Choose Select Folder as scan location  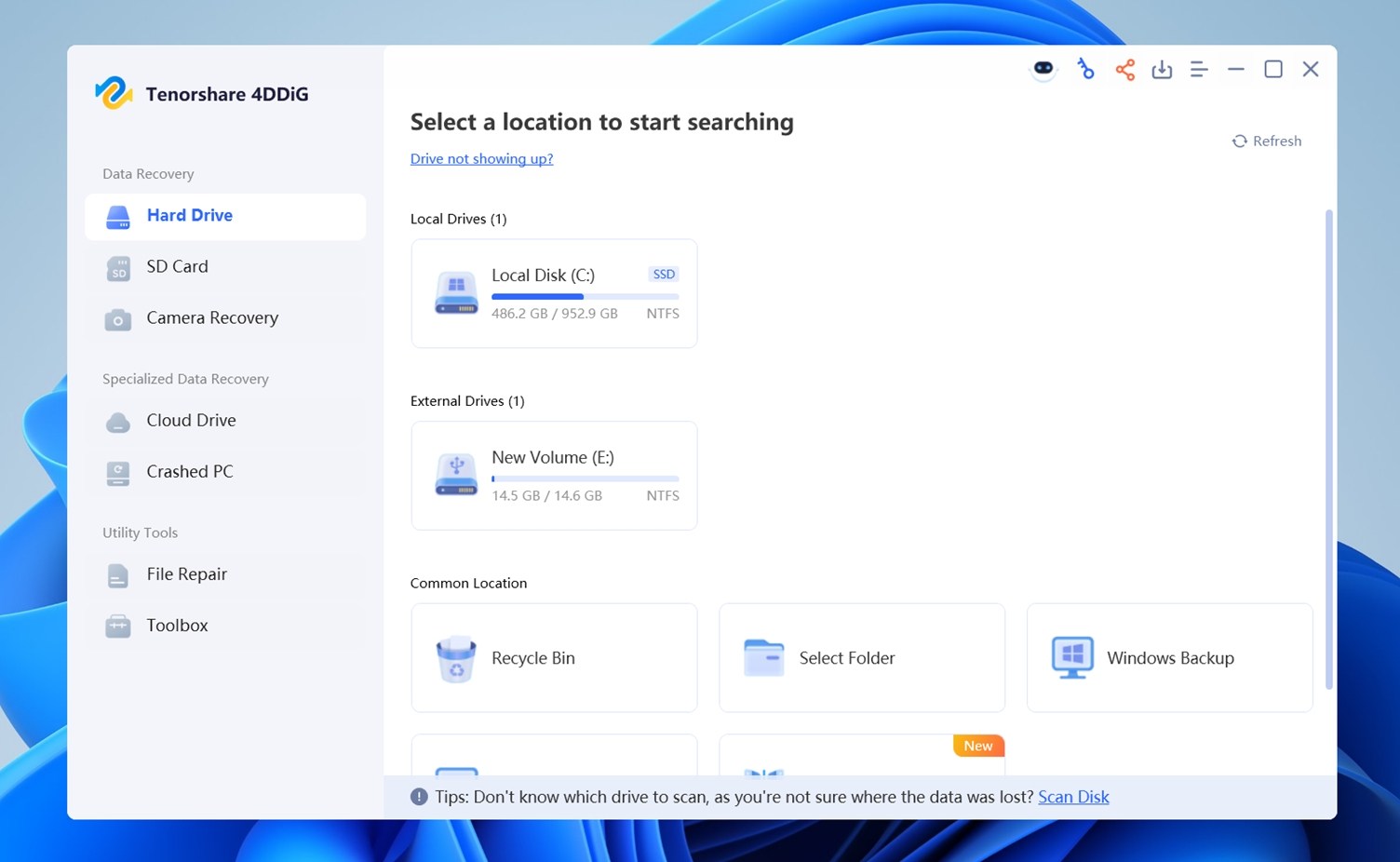pyautogui.click(x=846, y=657)
